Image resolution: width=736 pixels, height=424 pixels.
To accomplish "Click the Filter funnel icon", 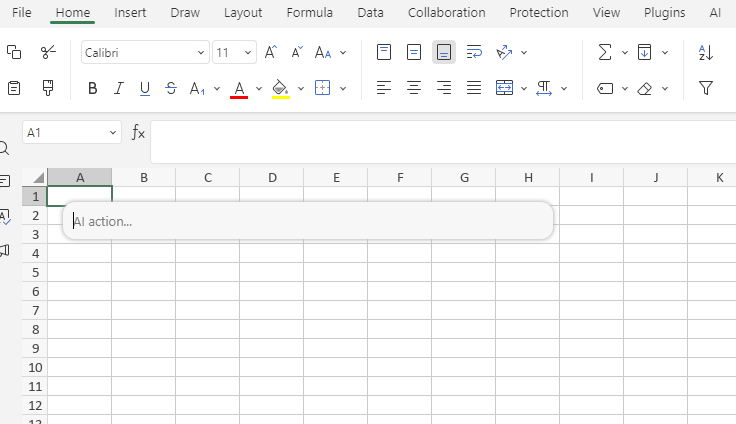I will [x=706, y=88].
